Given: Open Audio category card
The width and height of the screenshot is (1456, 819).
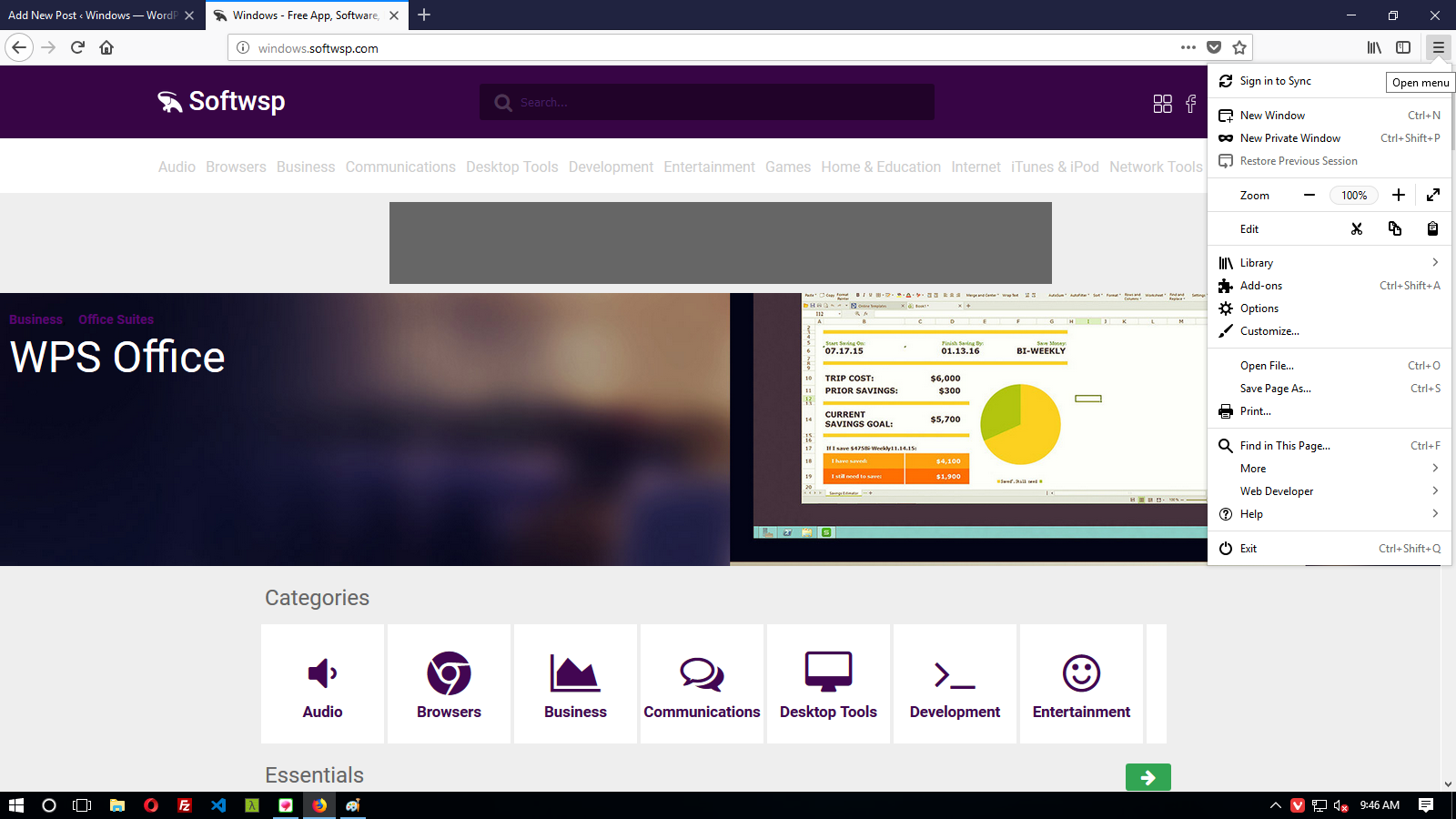Looking at the screenshot, I should point(322,683).
